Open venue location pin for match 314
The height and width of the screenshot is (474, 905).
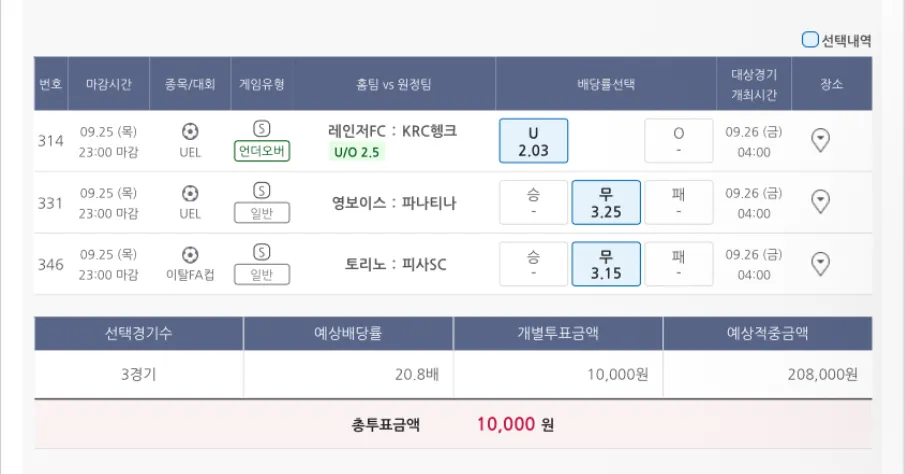tap(820, 140)
